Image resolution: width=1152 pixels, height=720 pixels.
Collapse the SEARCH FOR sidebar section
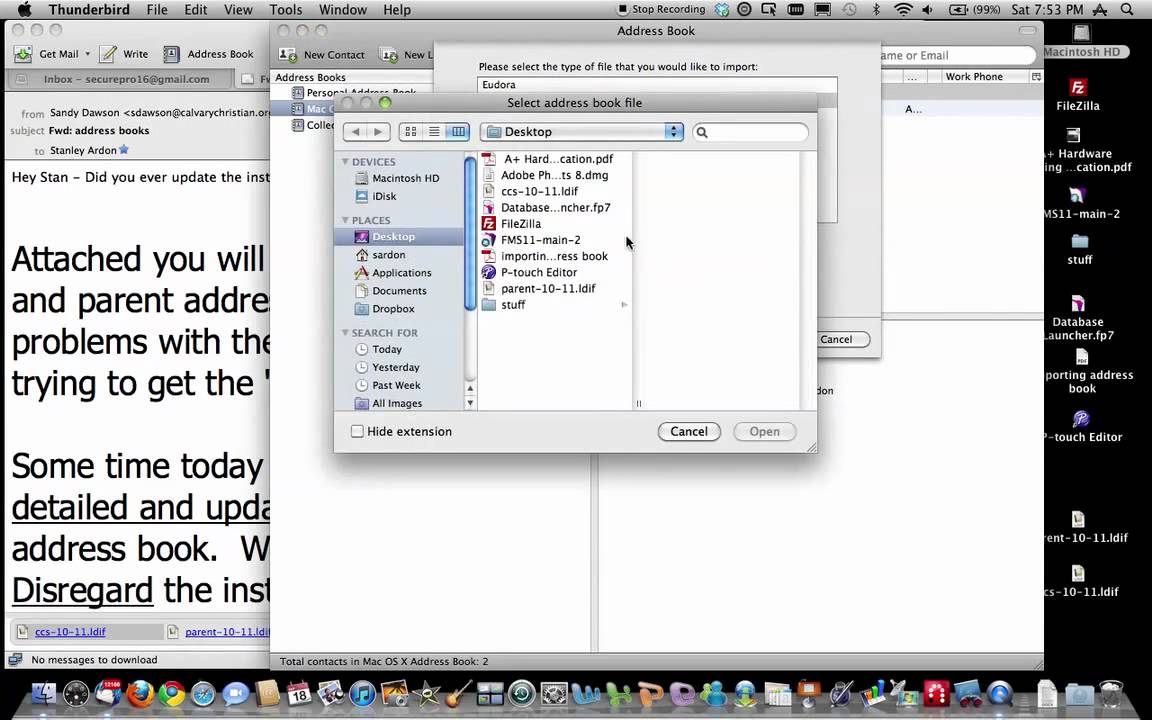(x=345, y=333)
